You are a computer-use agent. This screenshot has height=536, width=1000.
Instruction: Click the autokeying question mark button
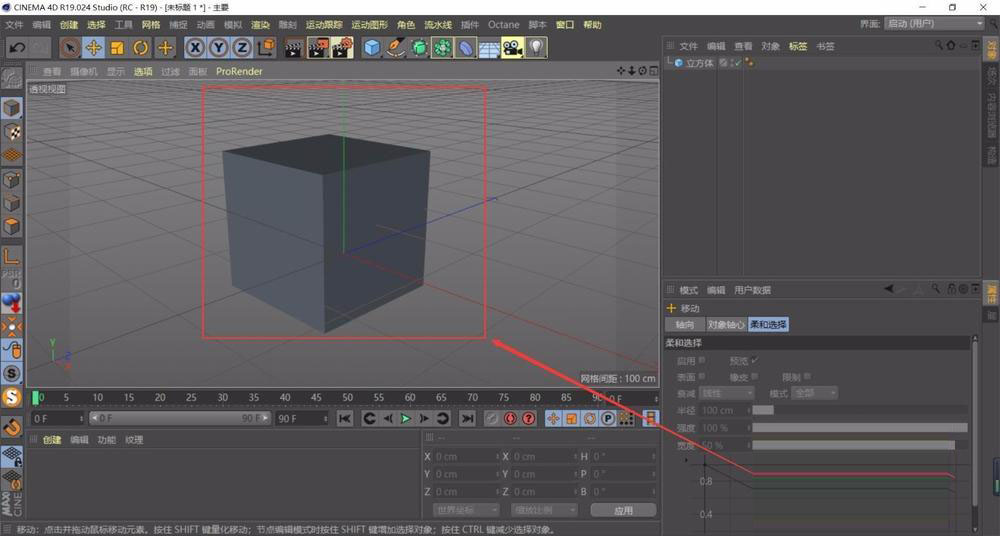[529, 419]
